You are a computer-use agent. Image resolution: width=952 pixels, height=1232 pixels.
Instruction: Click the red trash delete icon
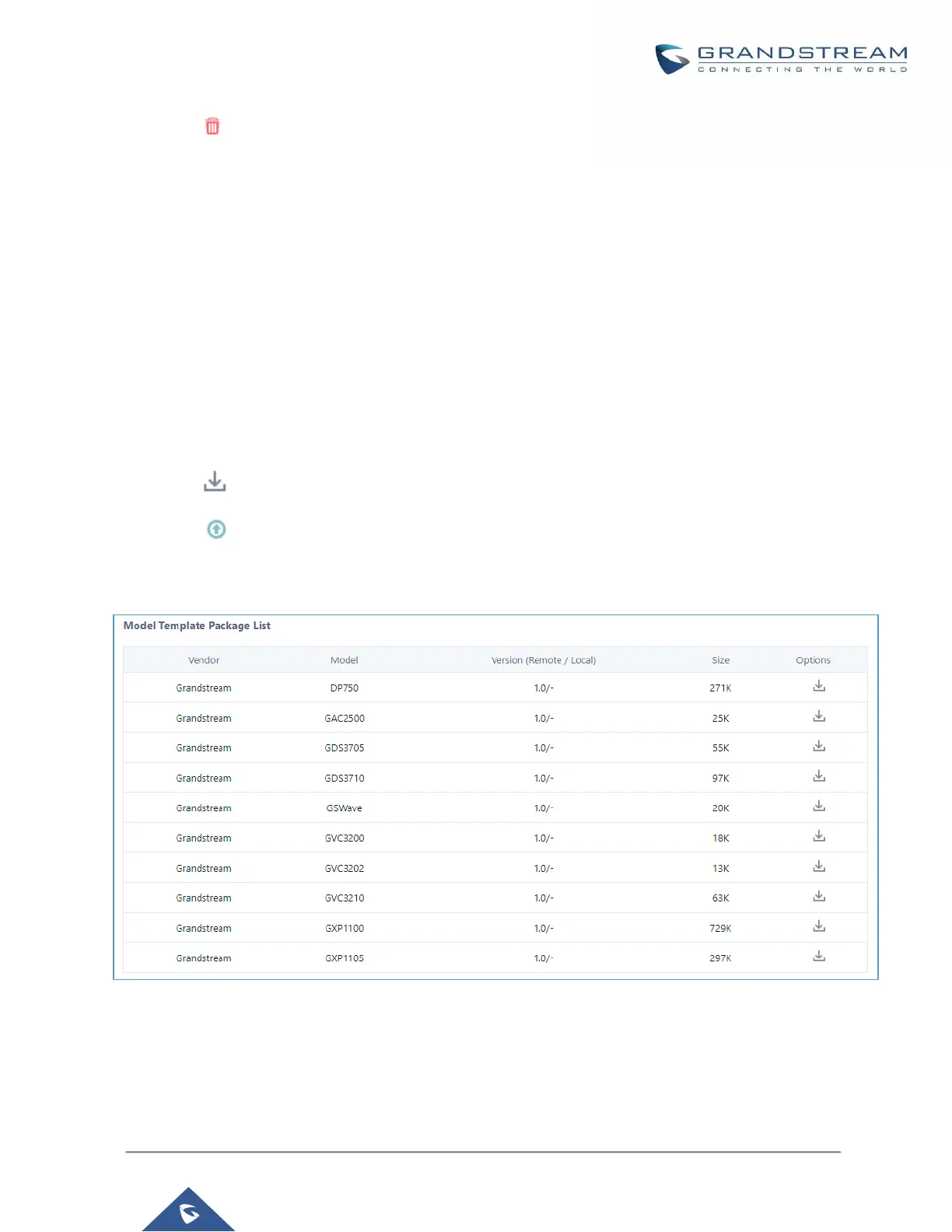pos(212,126)
